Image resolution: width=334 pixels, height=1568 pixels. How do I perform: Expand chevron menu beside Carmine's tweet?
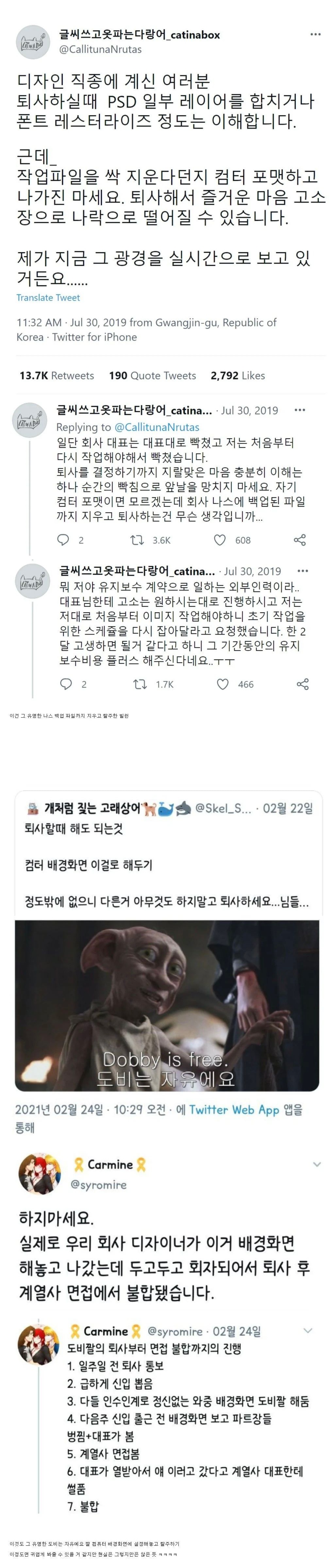pyautogui.click(x=316, y=1164)
